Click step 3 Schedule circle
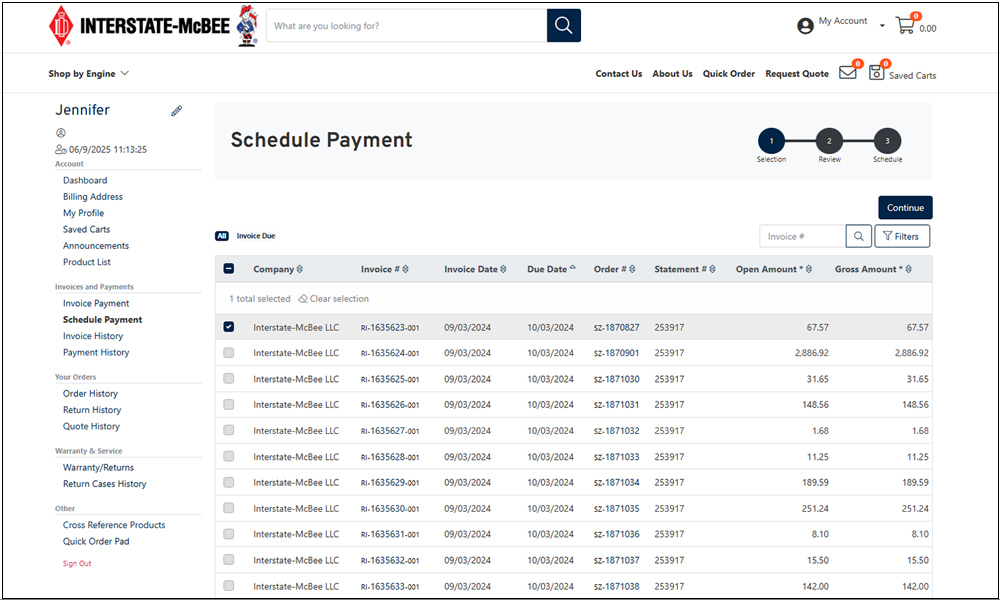 click(x=887, y=141)
